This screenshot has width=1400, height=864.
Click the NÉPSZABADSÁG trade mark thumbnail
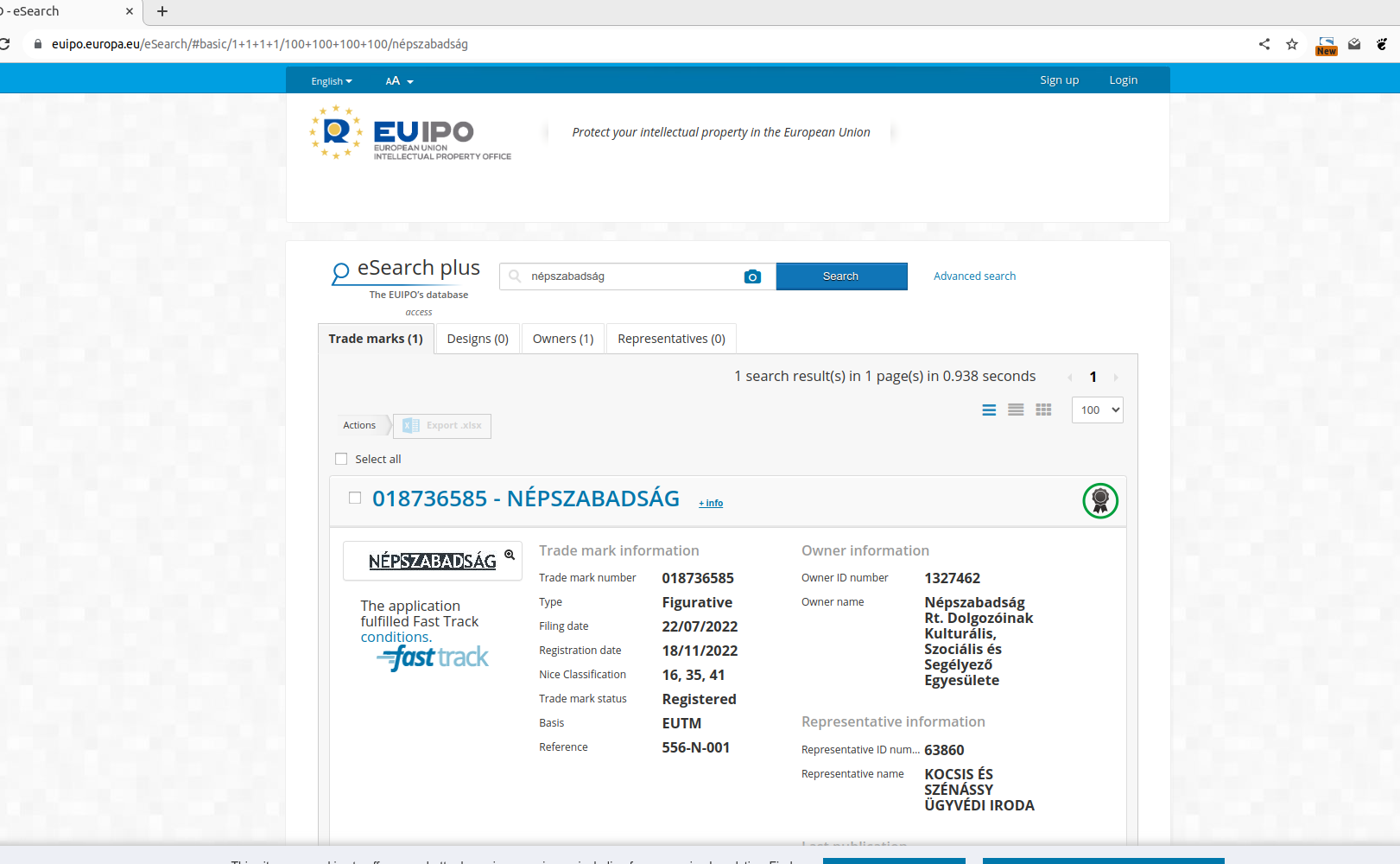(433, 562)
